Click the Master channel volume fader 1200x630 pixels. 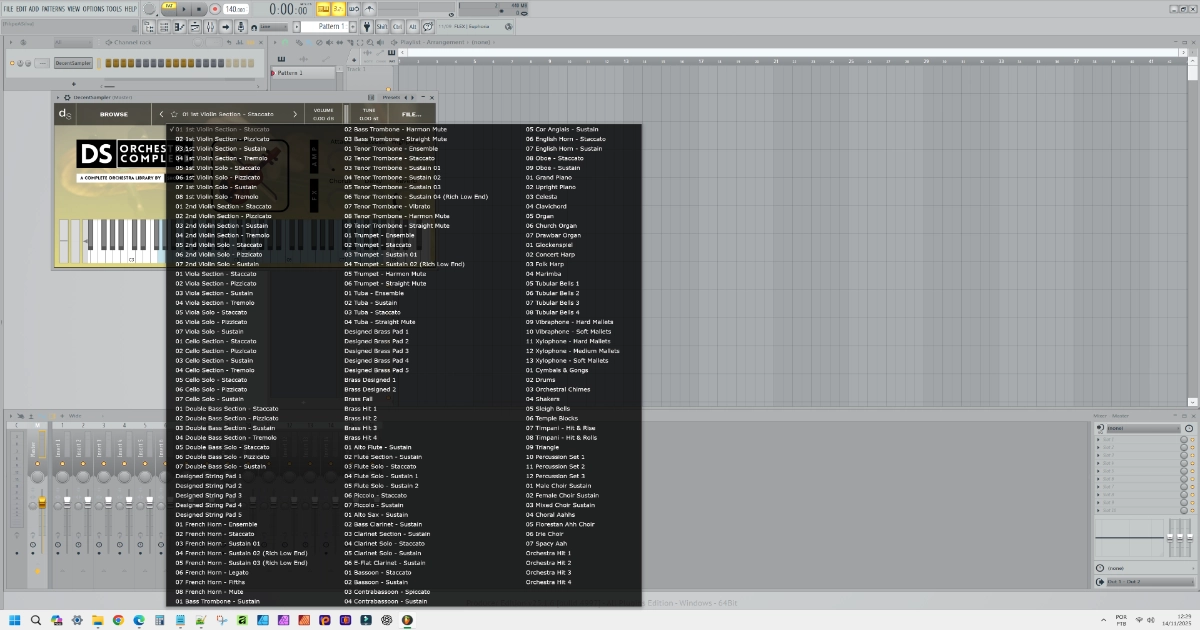point(41,501)
